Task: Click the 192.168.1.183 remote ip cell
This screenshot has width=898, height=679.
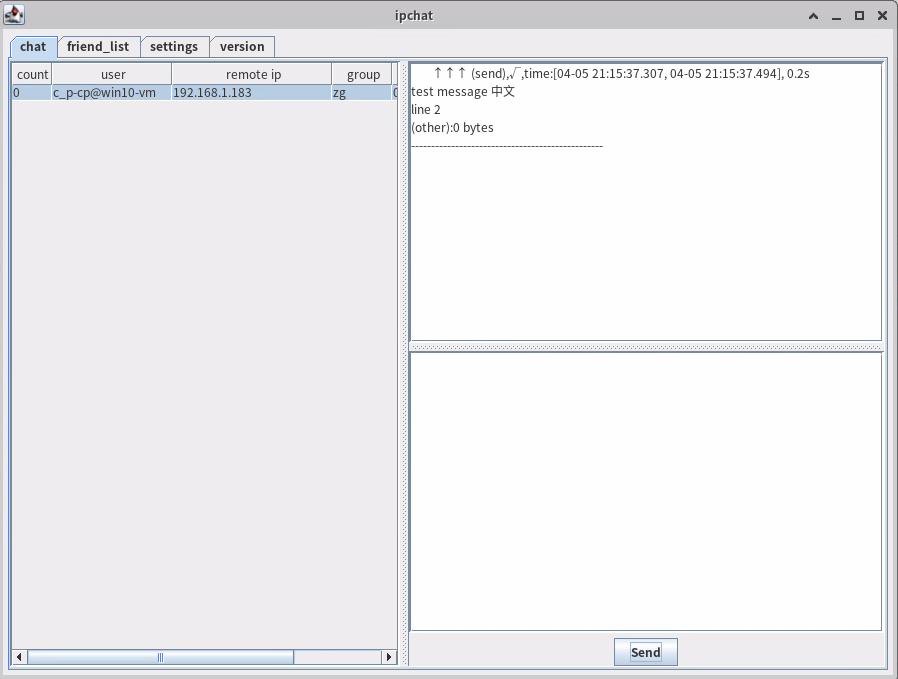Action: tap(251, 93)
